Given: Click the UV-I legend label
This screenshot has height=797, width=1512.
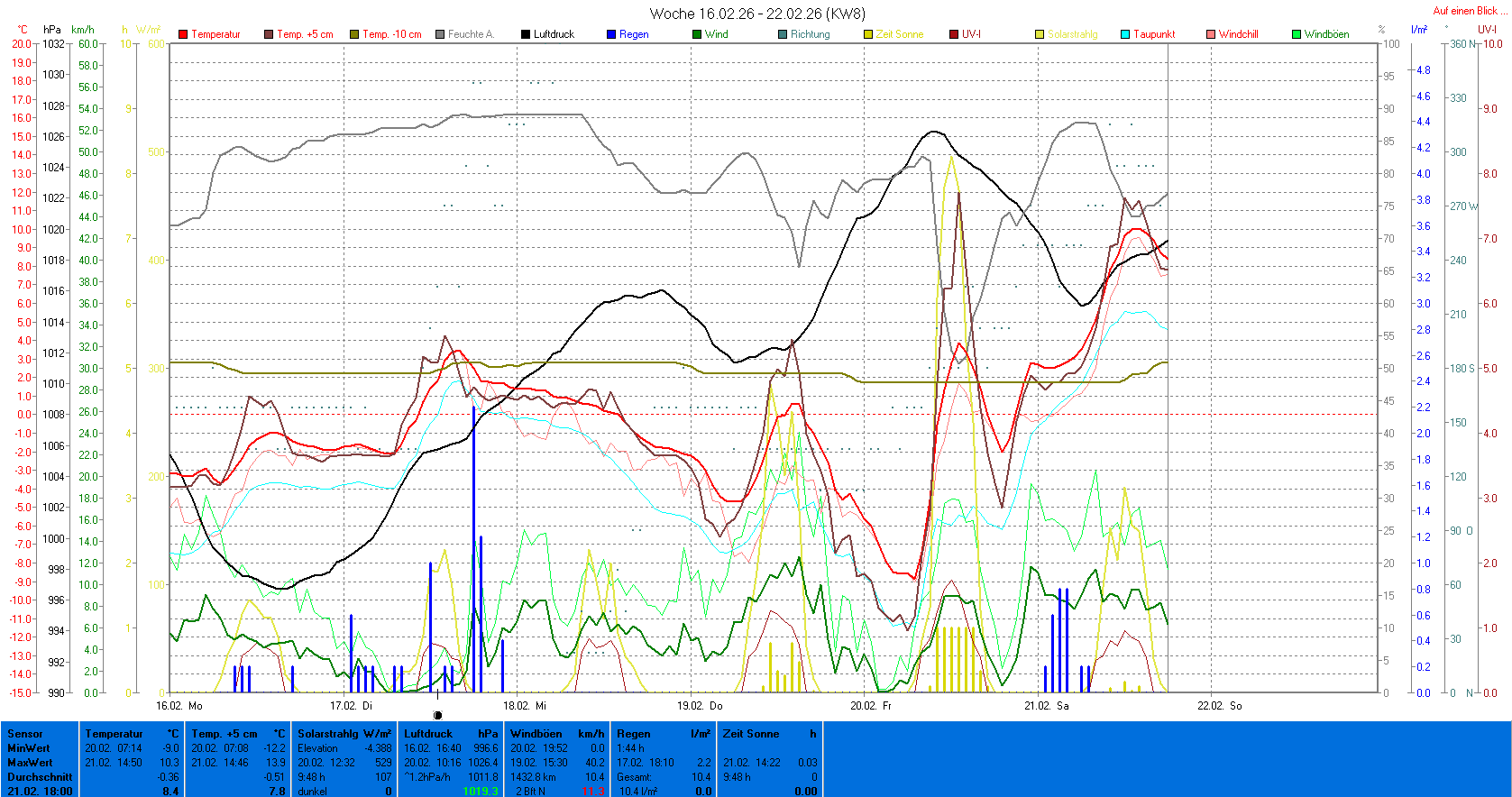Looking at the screenshot, I should tap(971, 34).
